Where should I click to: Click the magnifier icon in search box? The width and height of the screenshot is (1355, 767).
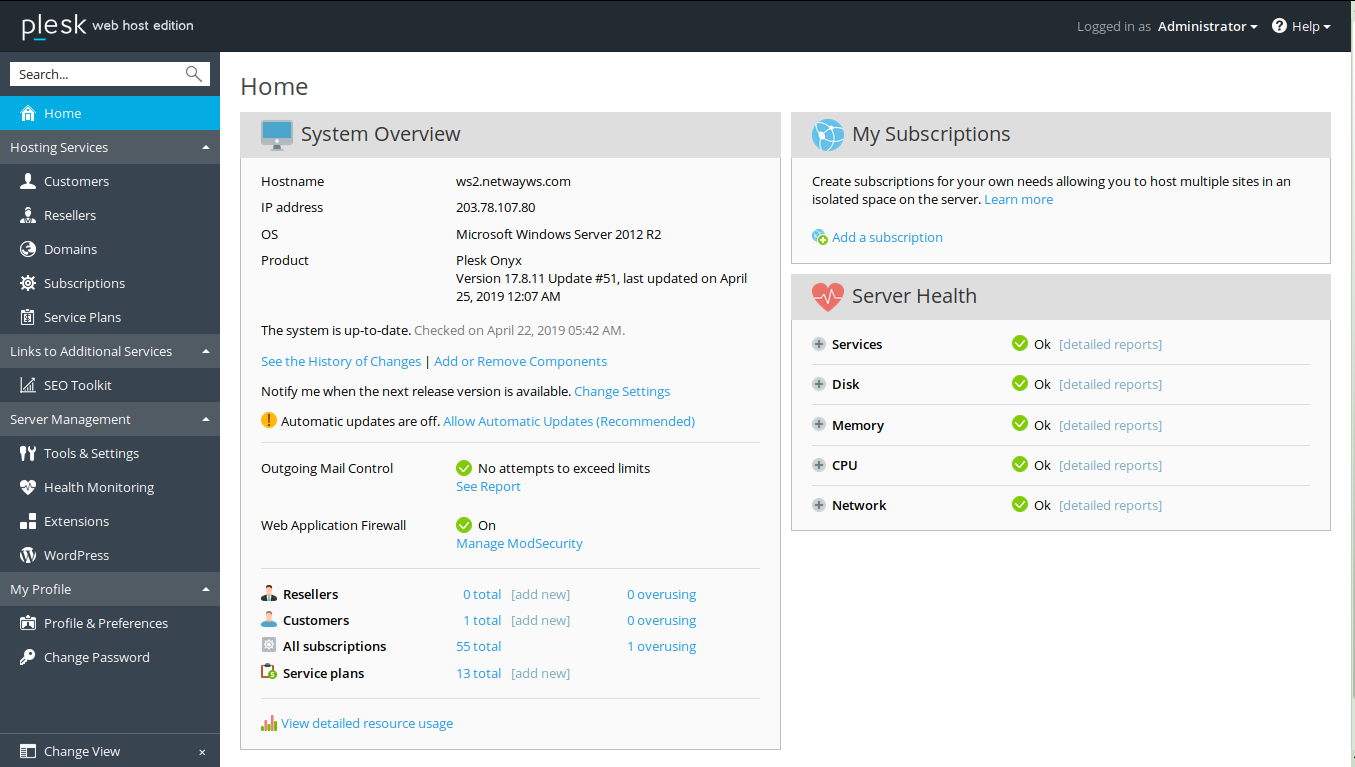[x=194, y=74]
